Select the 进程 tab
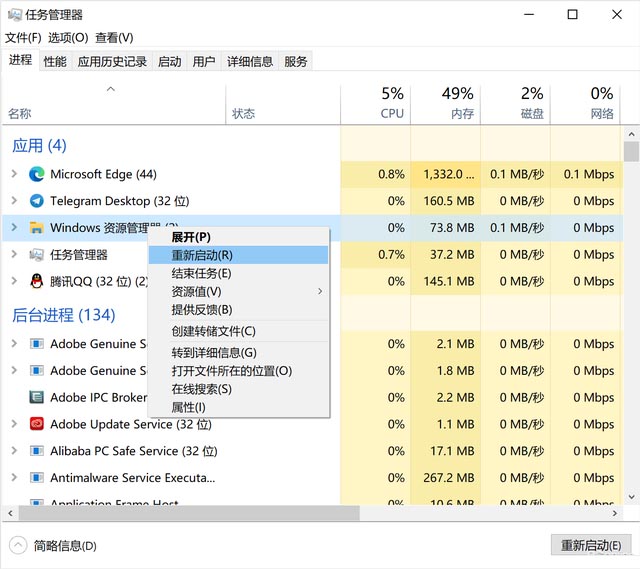640x569 pixels. tap(20, 60)
